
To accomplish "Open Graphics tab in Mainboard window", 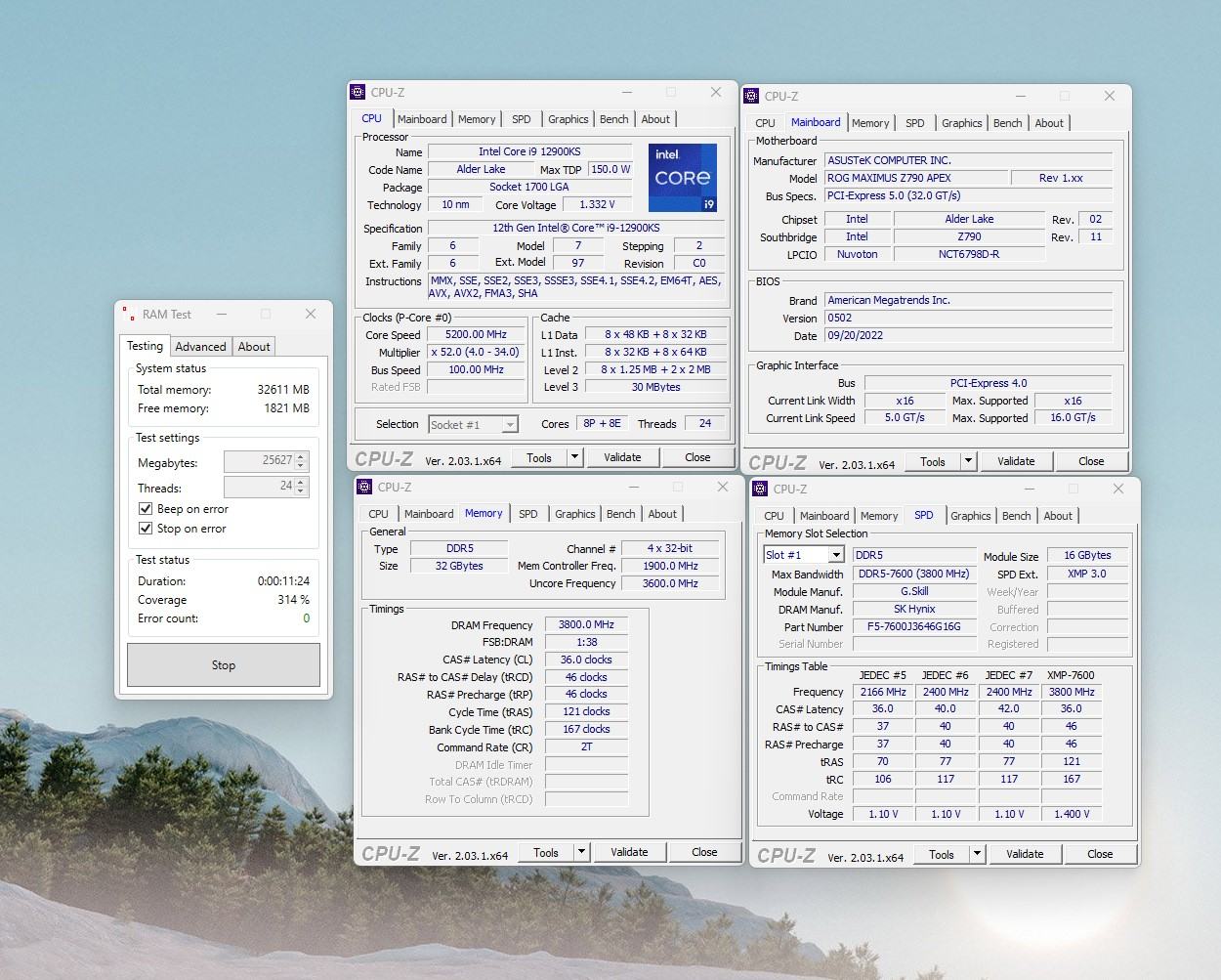I will tap(962, 123).
